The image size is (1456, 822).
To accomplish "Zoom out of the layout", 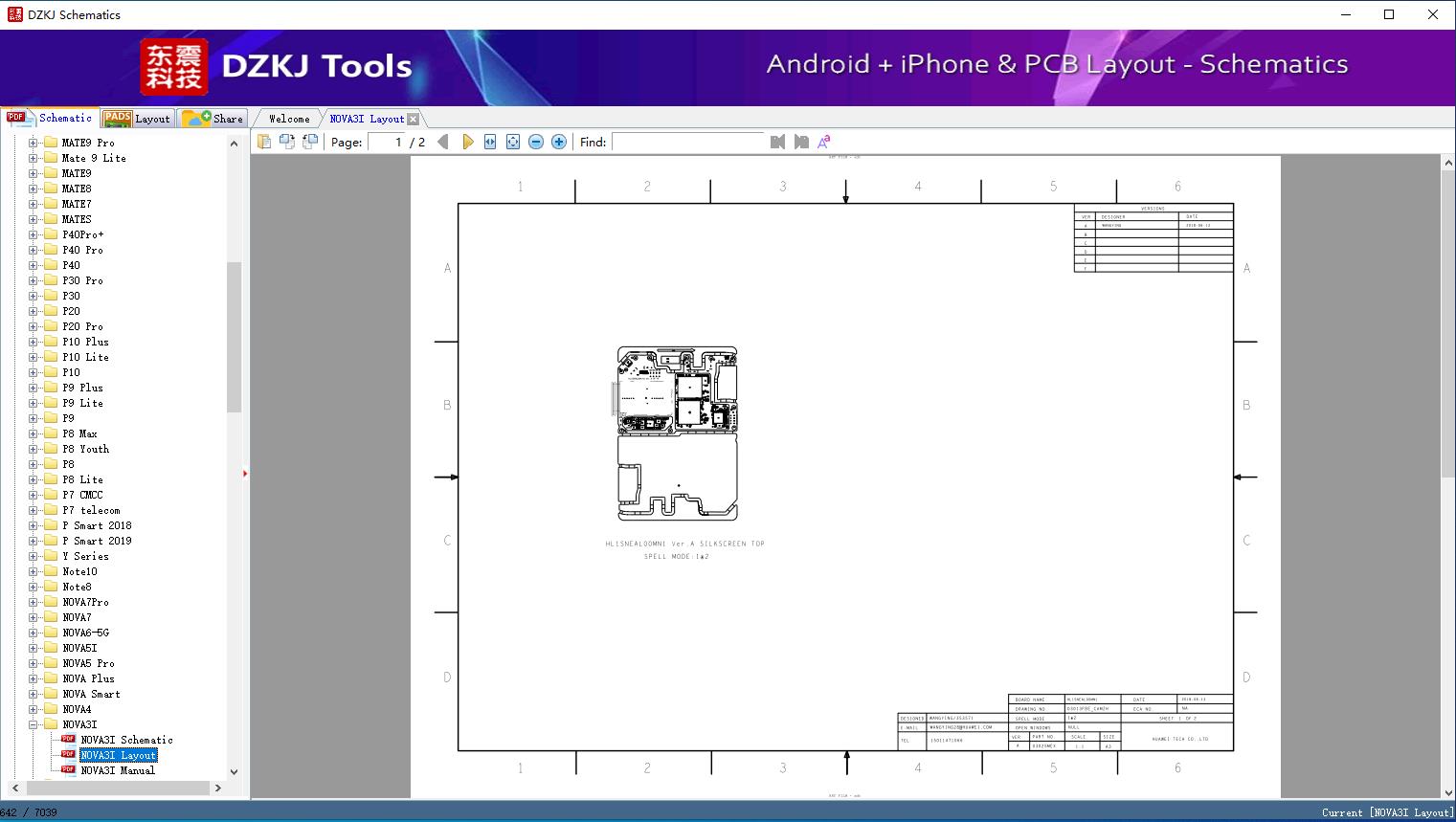I will [x=536, y=142].
